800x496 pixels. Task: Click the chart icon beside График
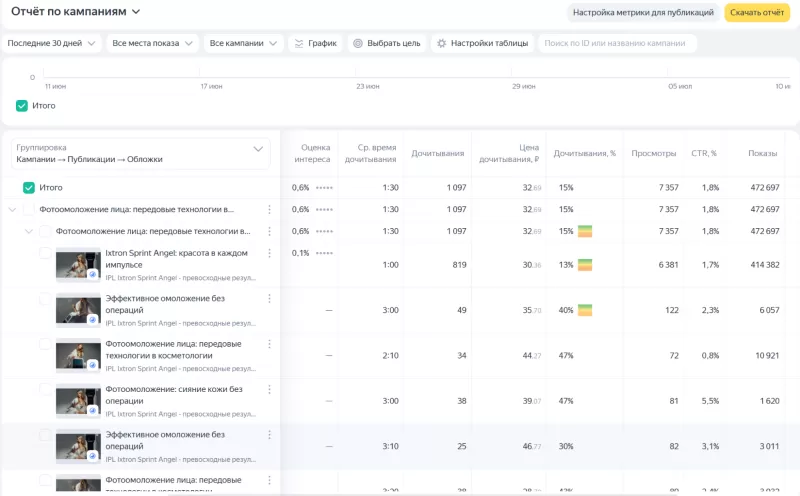[298, 44]
